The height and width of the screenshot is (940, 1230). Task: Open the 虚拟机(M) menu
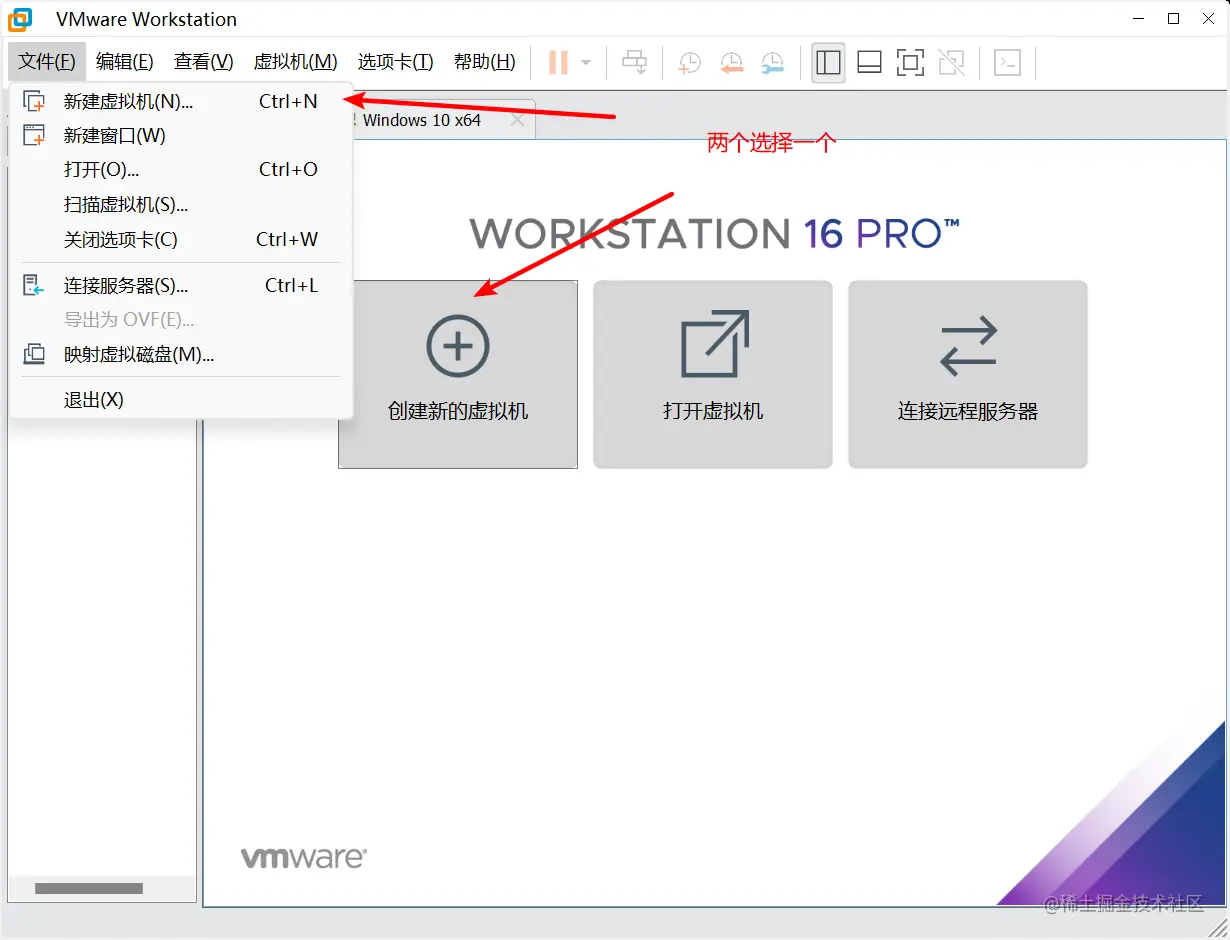[x=296, y=62]
